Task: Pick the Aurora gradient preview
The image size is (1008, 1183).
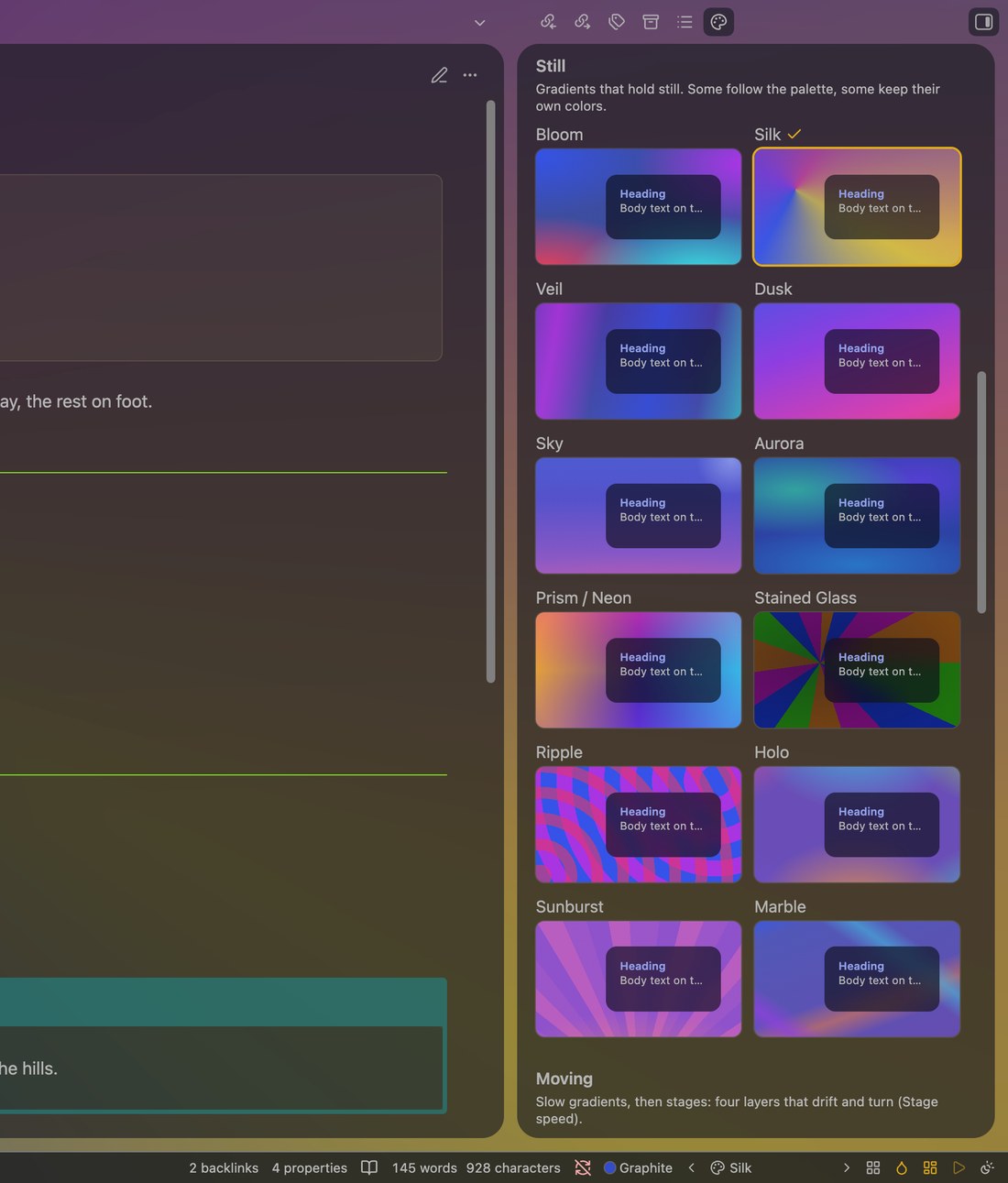Action: [857, 516]
